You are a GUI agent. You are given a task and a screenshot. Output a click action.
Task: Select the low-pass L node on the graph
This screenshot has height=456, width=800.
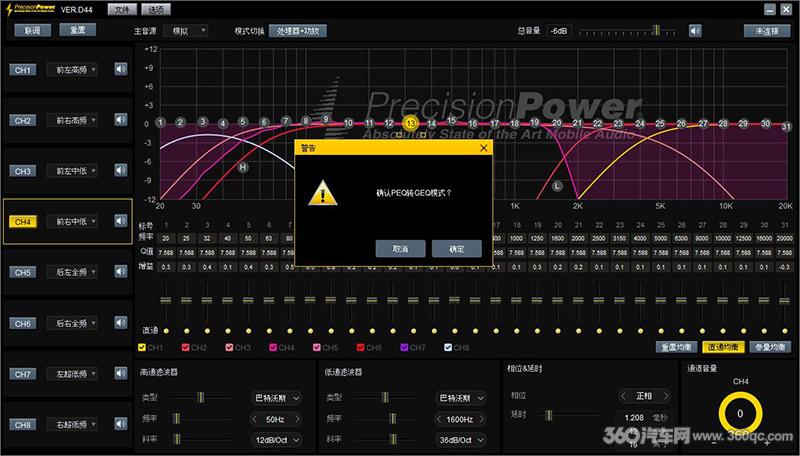point(557,186)
